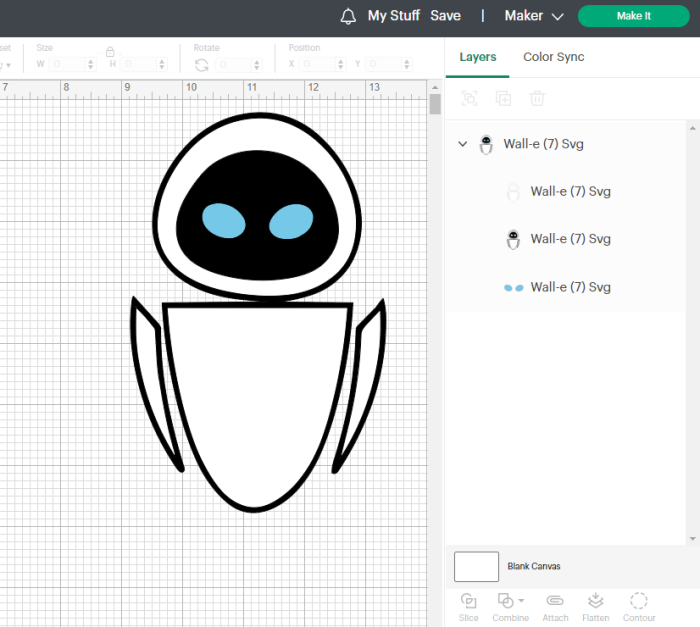Click the Flatten tool
The image size is (700, 627).
(x=596, y=607)
